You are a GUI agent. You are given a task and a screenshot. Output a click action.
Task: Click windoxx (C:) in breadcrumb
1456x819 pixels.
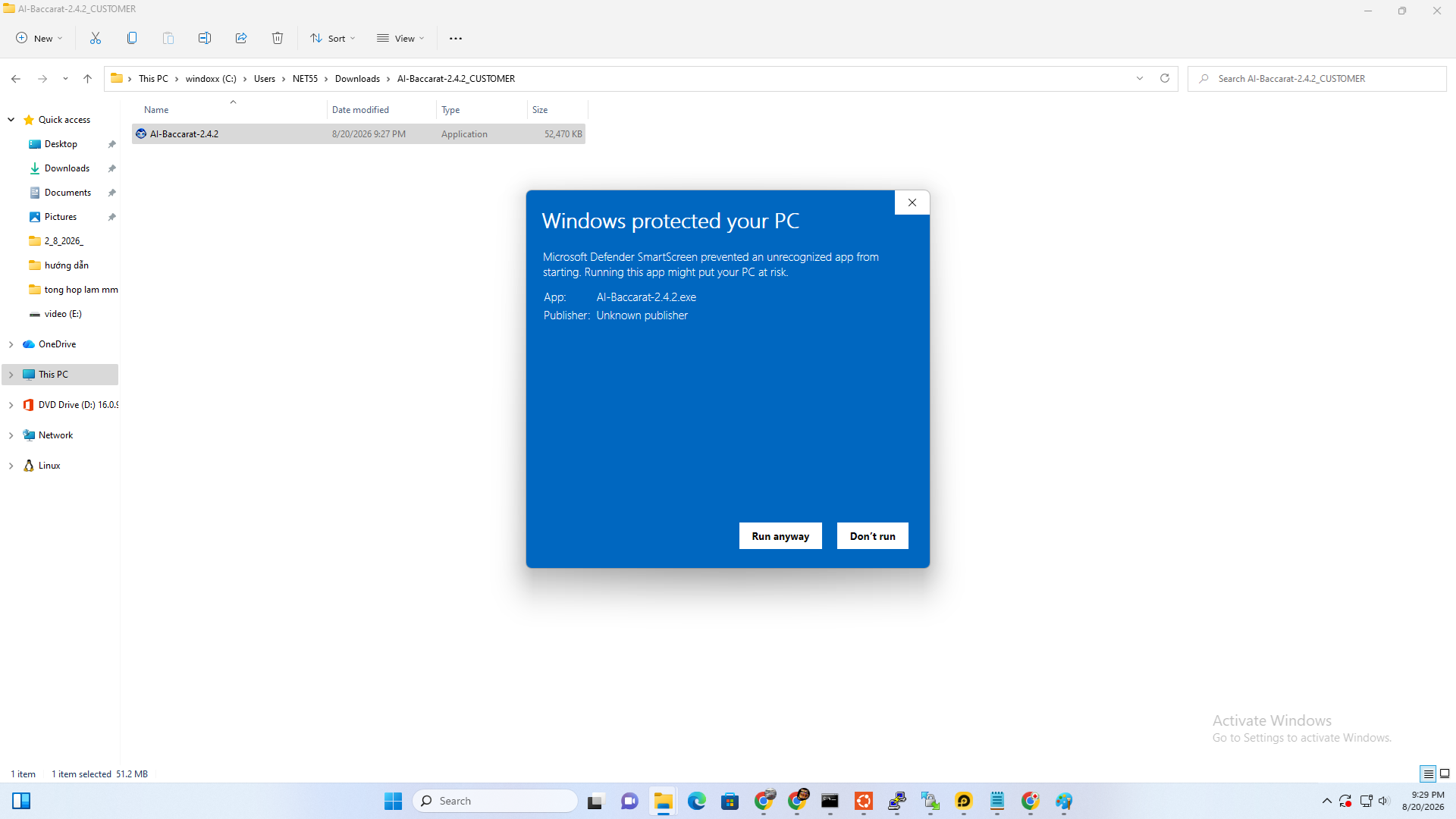click(211, 79)
